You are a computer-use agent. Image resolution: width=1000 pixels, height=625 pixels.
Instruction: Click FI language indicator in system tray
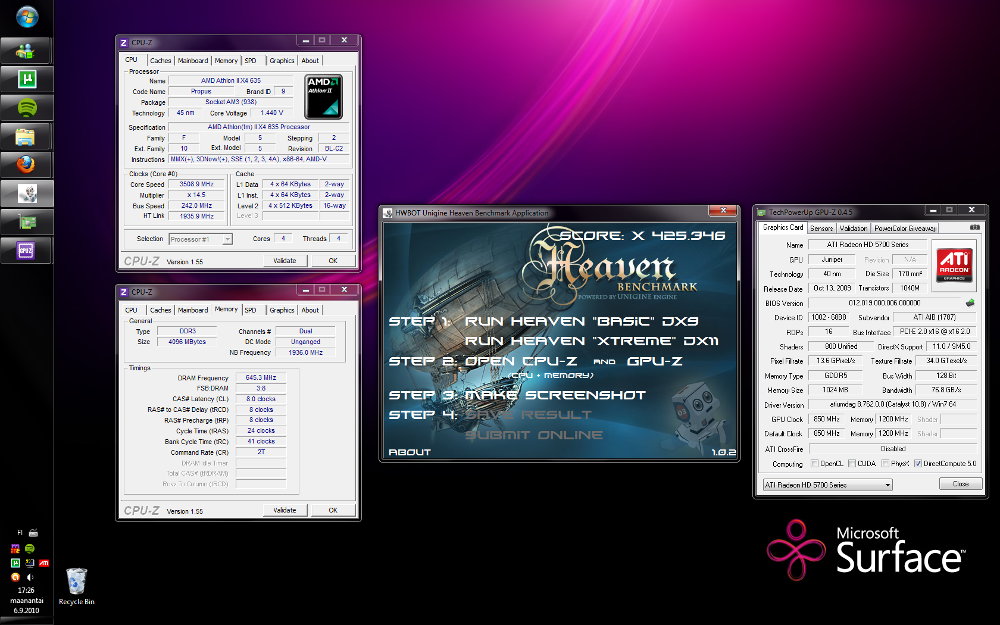click(20, 533)
